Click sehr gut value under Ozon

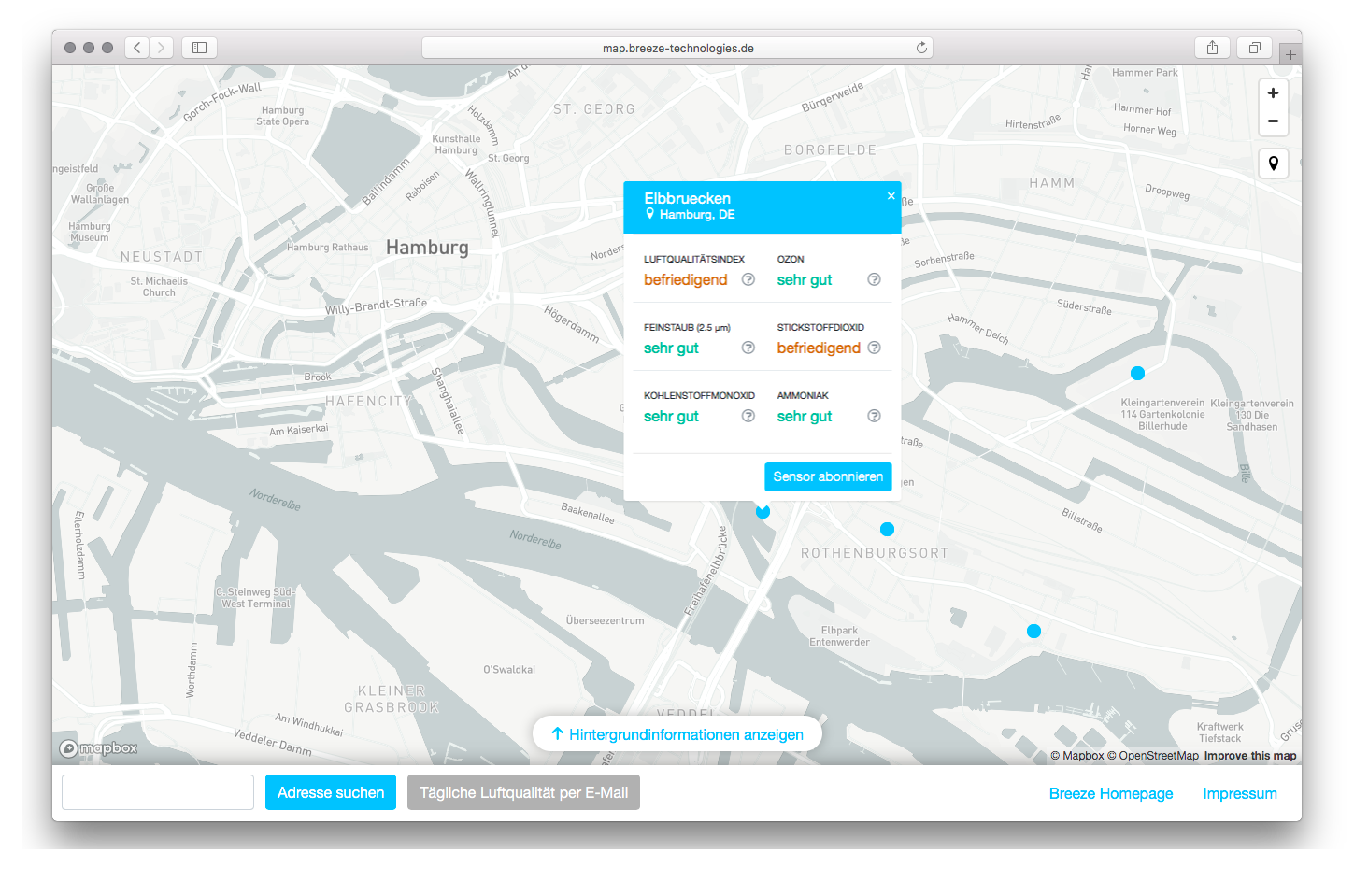tap(805, 279)
